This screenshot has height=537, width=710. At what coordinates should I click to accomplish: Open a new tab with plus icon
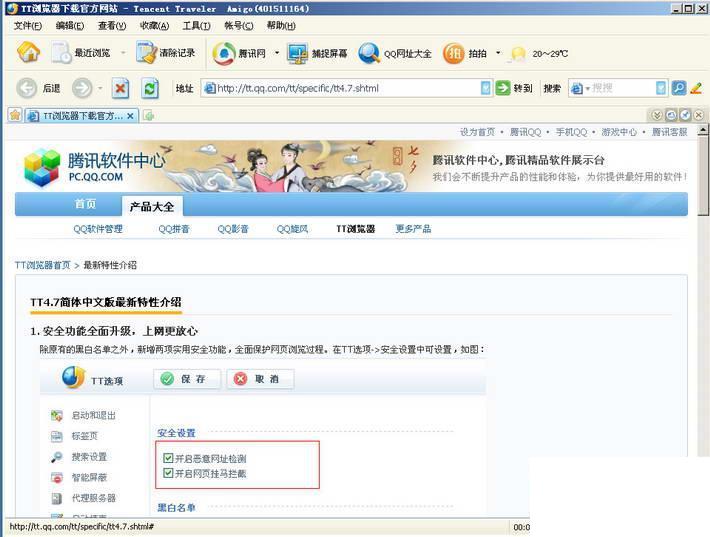click(149, 116)
